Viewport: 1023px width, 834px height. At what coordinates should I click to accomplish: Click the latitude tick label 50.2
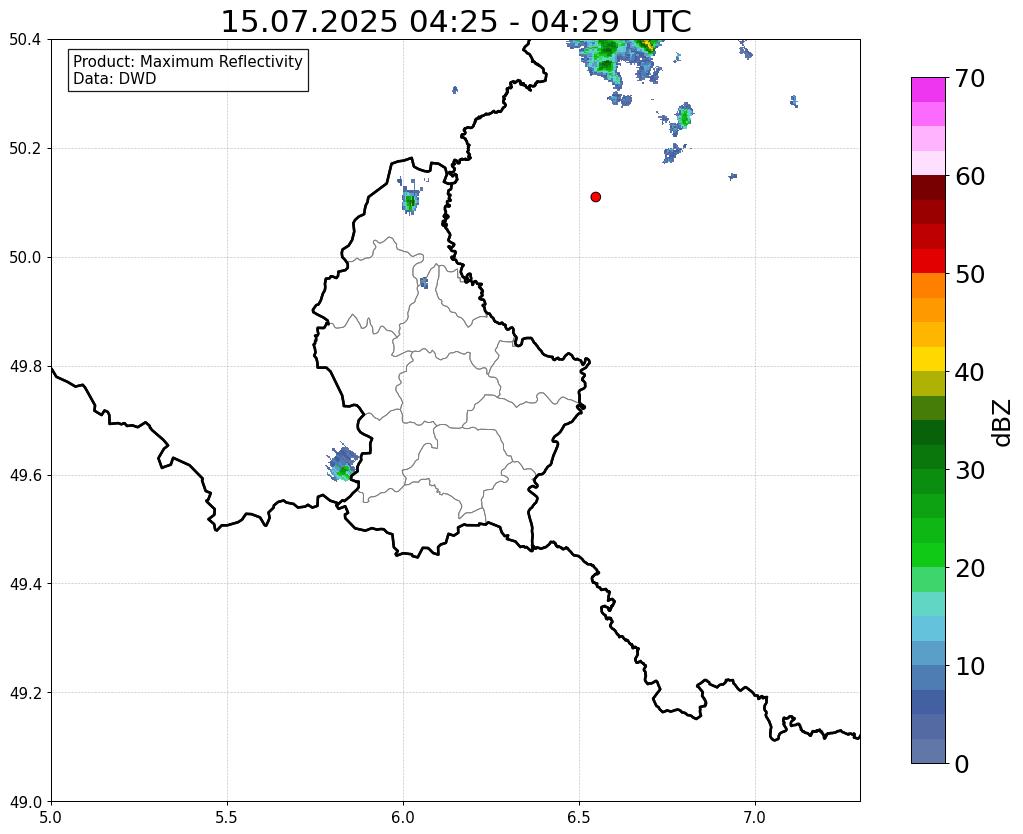[x=25, y=149]
